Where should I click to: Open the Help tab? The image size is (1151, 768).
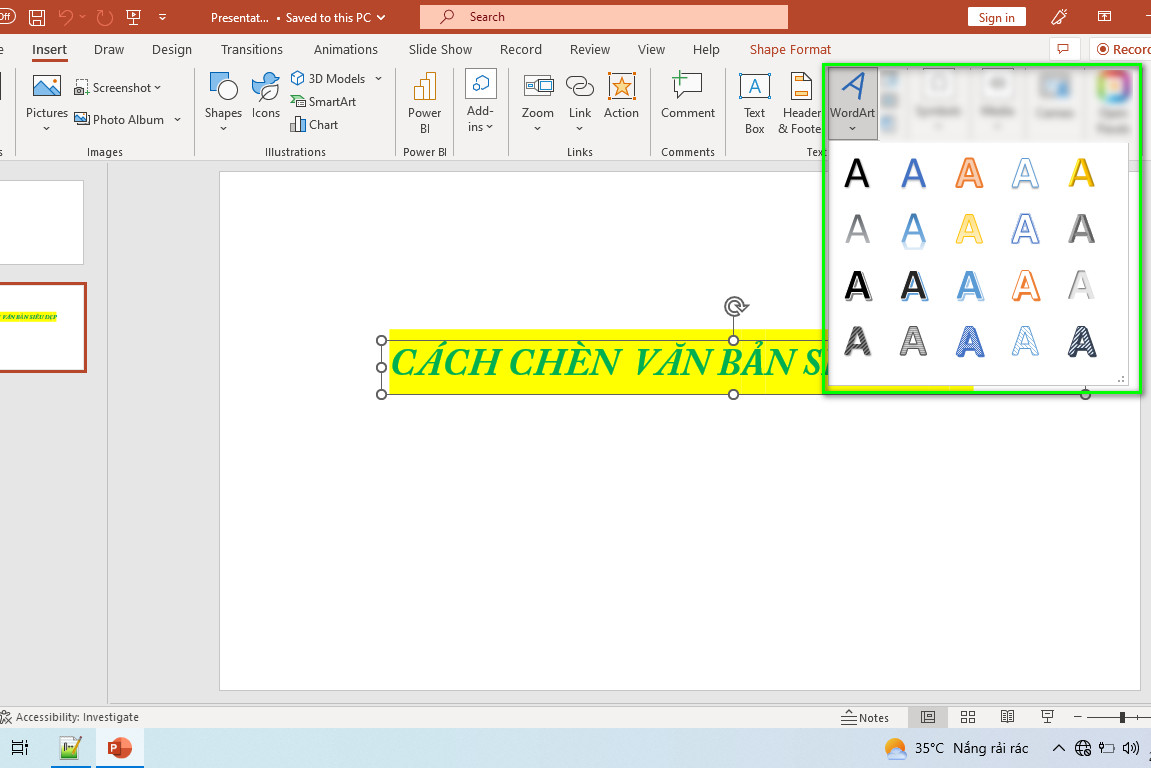706,49
